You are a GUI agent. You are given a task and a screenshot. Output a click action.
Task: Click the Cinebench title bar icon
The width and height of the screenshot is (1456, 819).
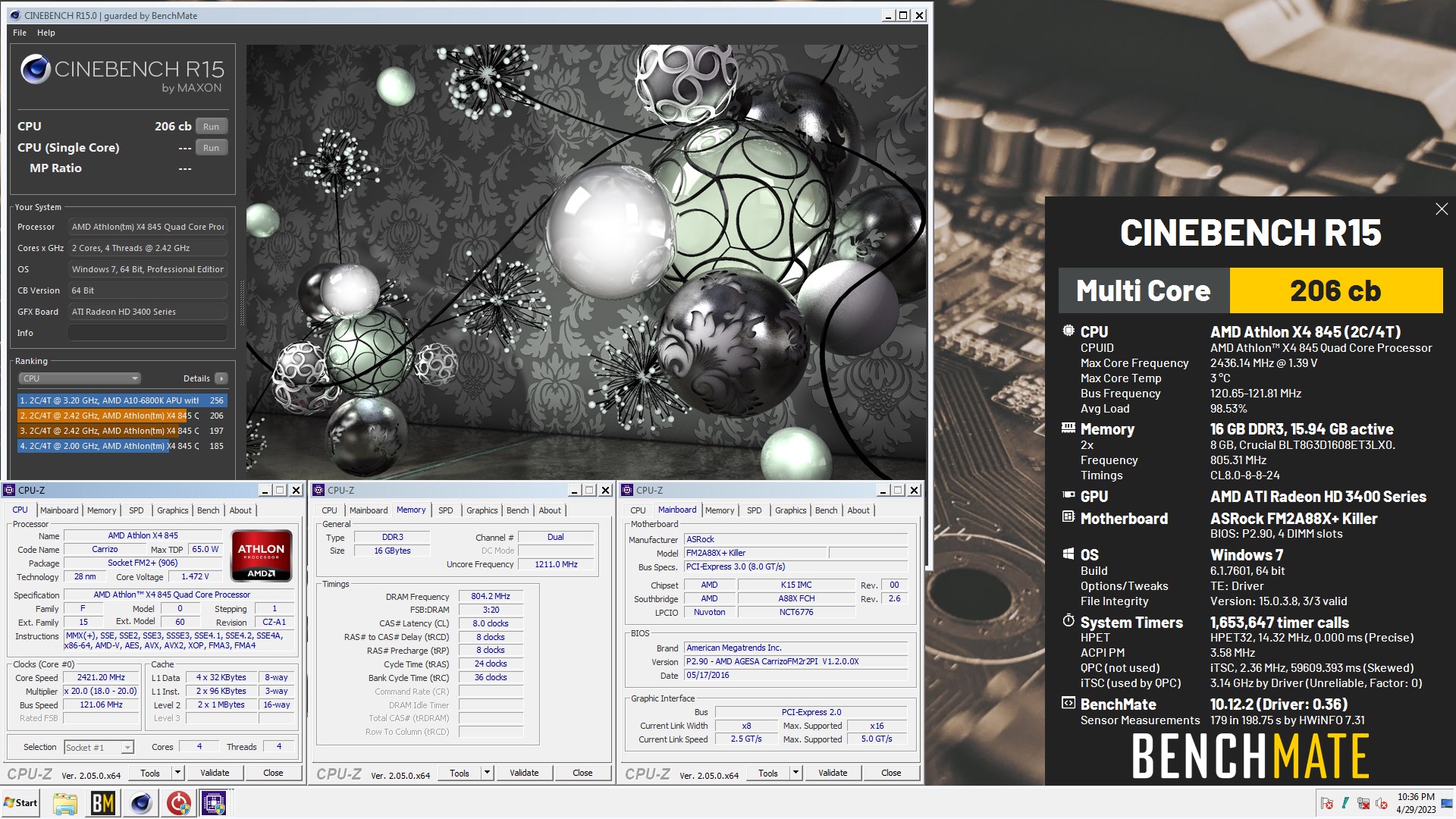(14, 15)
